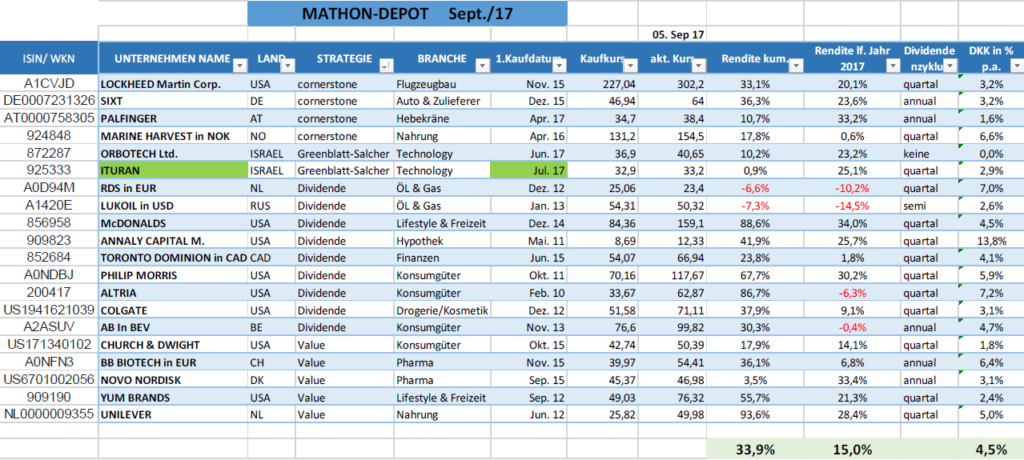The width and height of the screenshot is (1024, 460).
Task: Open the LAND column filter dropdown
Action: click(288, 65)
